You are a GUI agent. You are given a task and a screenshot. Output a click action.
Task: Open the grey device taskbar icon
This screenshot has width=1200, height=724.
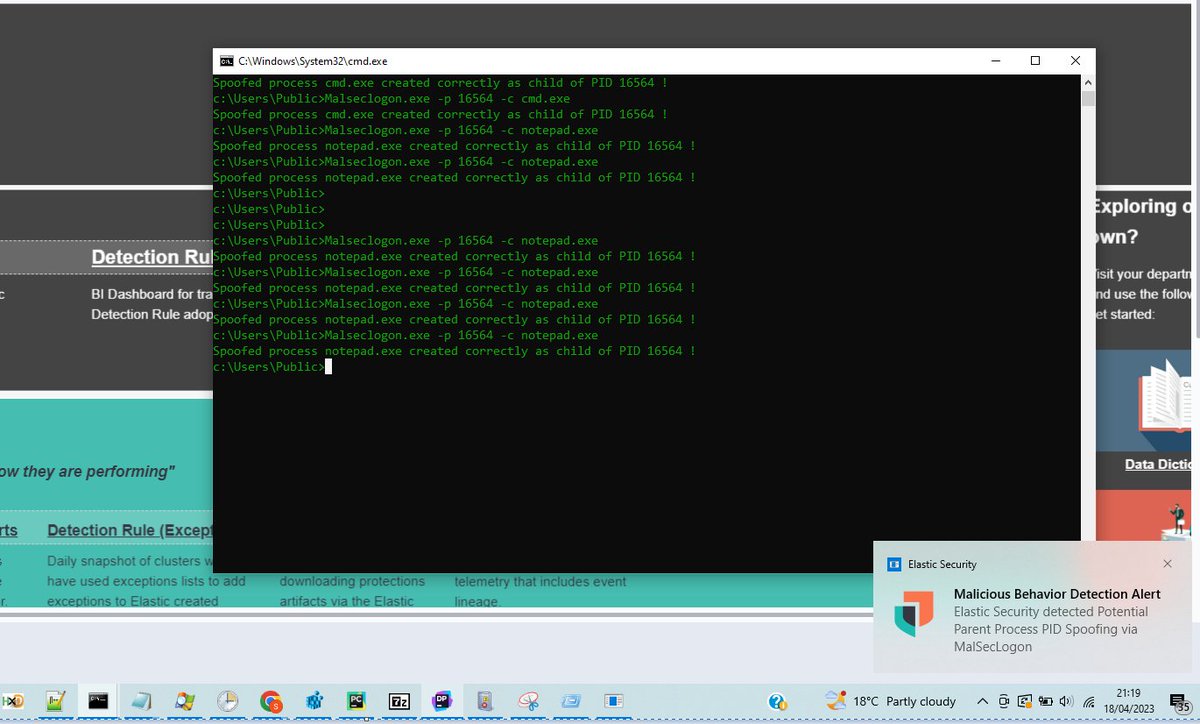tap(485, 701)
